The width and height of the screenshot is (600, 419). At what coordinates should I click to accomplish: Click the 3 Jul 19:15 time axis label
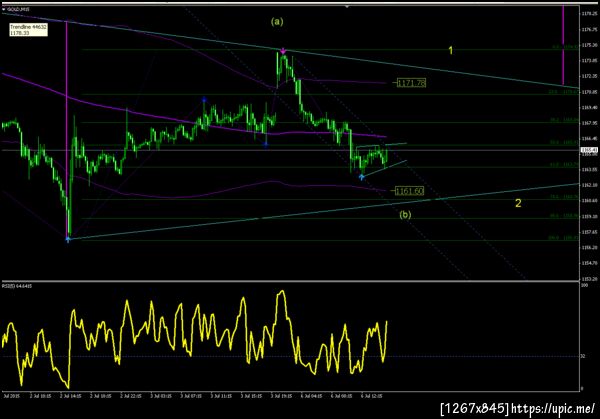click(281, 396)
